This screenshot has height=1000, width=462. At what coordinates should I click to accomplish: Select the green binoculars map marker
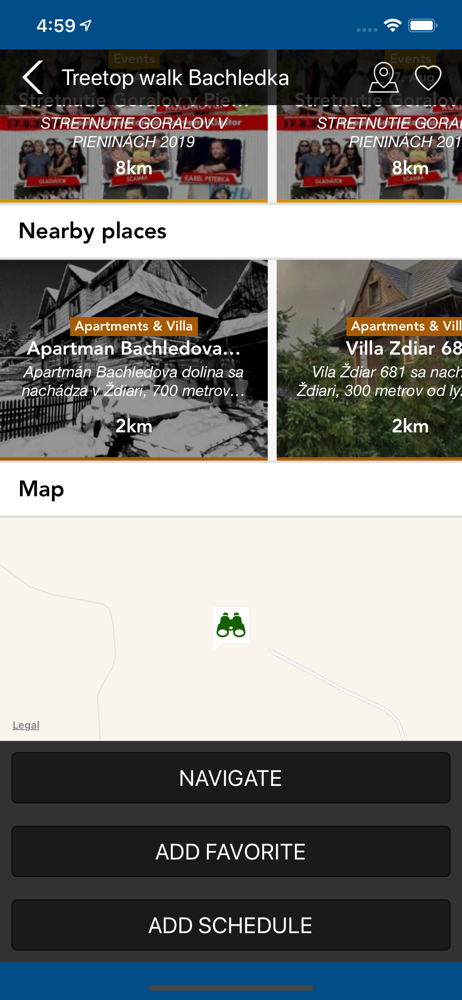(x=231, y=628)
